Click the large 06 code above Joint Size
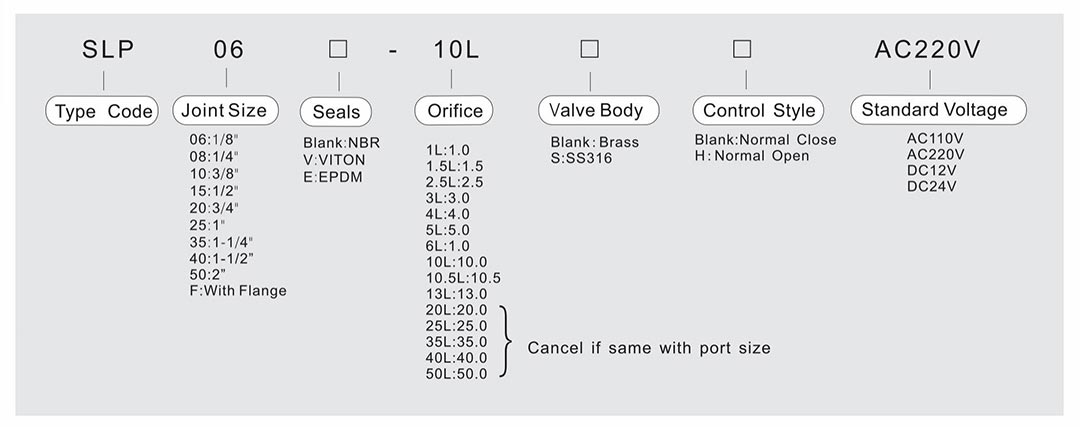 [228, 50]
